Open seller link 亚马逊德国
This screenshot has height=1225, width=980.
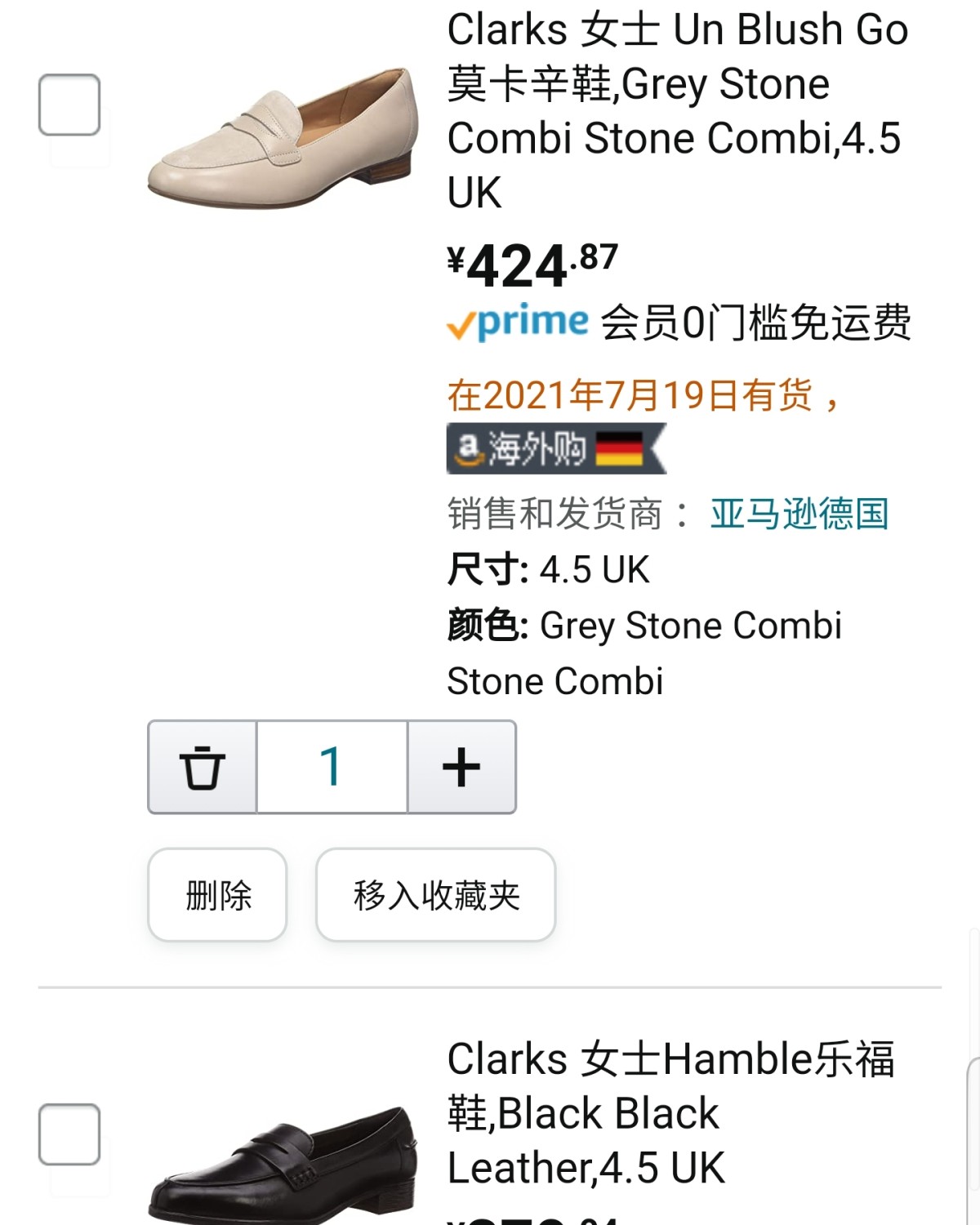[799, 514]
